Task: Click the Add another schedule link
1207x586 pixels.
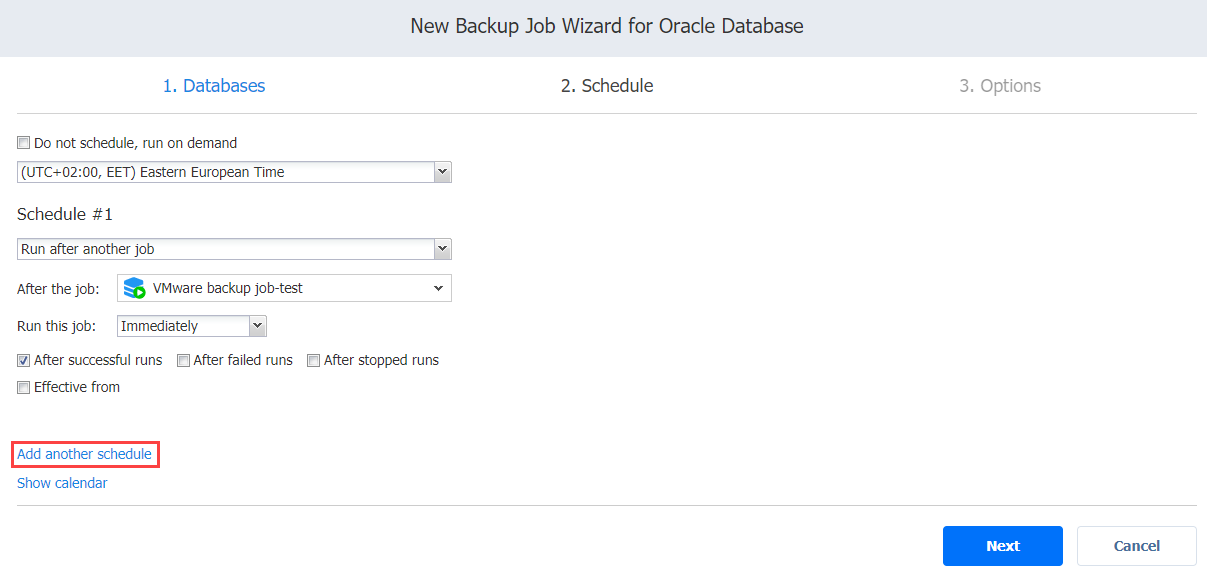Action: pos(85,454)
